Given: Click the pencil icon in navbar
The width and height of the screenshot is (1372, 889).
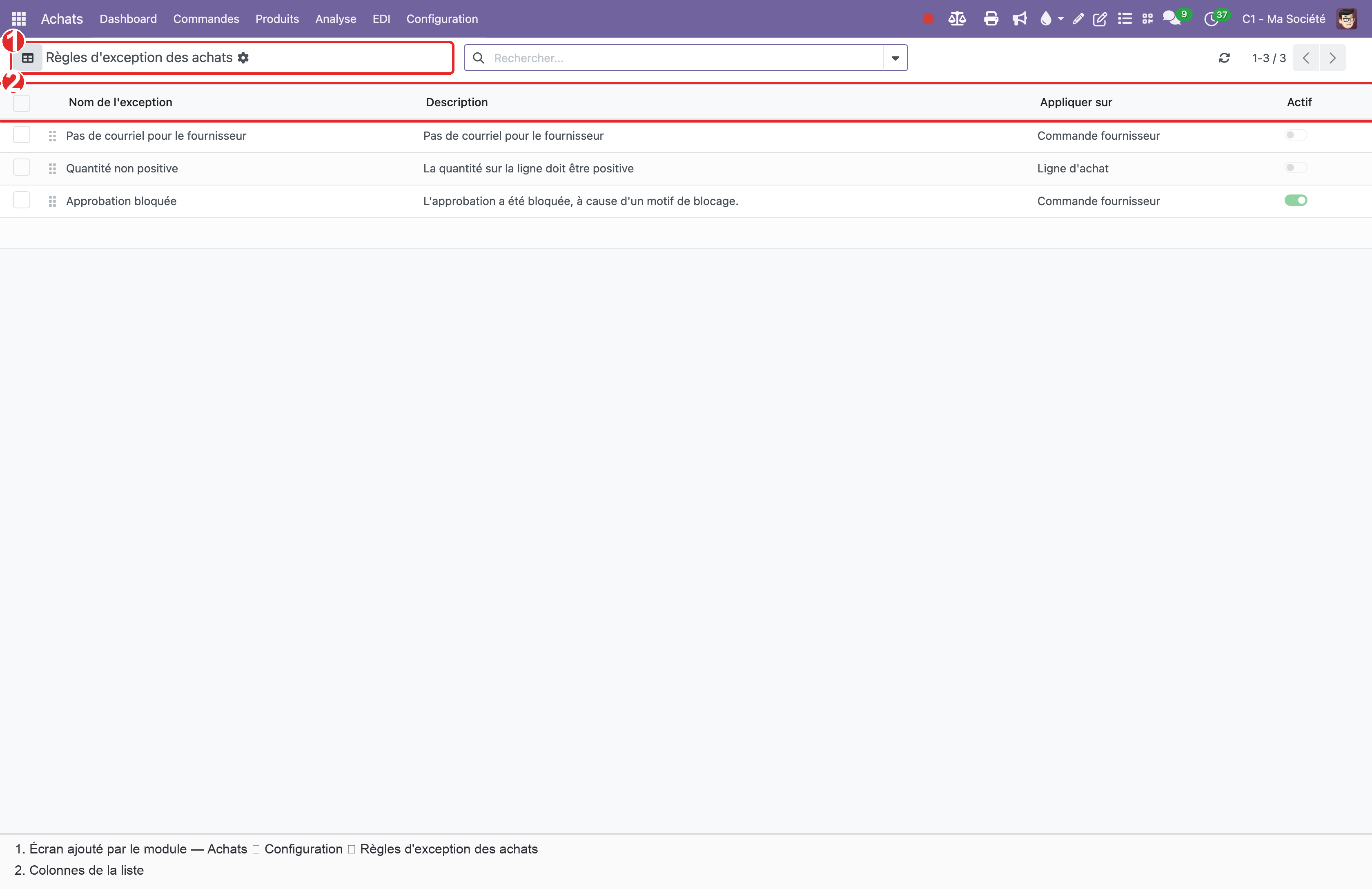Looking at the screenshot, I should click(1078, 18).
